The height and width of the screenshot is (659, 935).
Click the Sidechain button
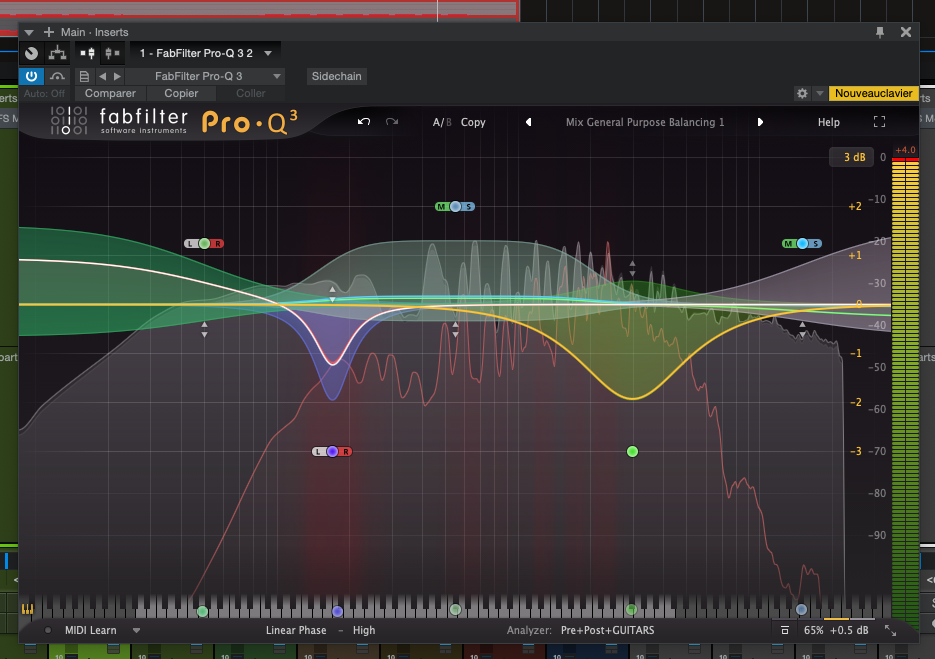[336, 76]
